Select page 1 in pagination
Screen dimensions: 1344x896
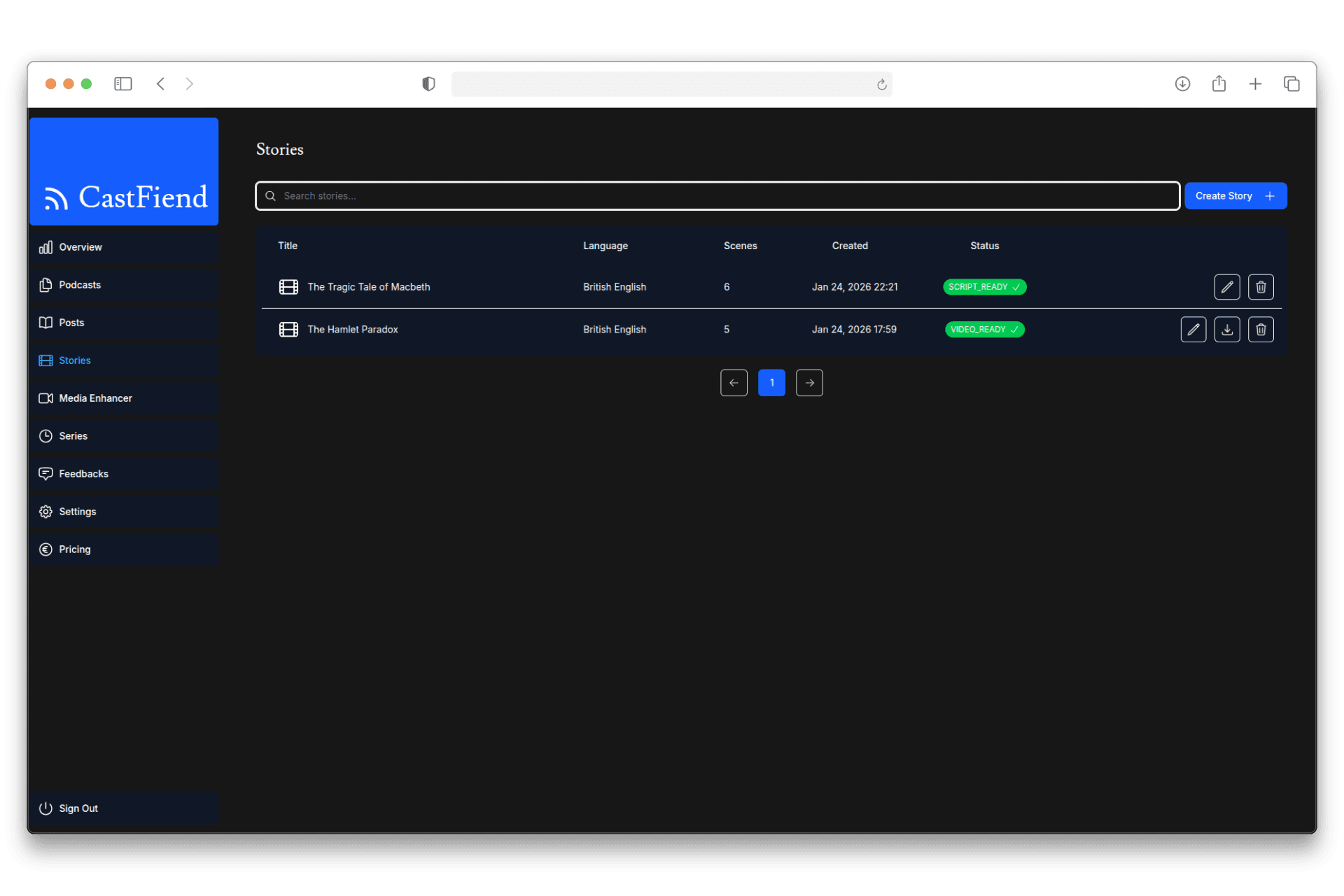771,383
